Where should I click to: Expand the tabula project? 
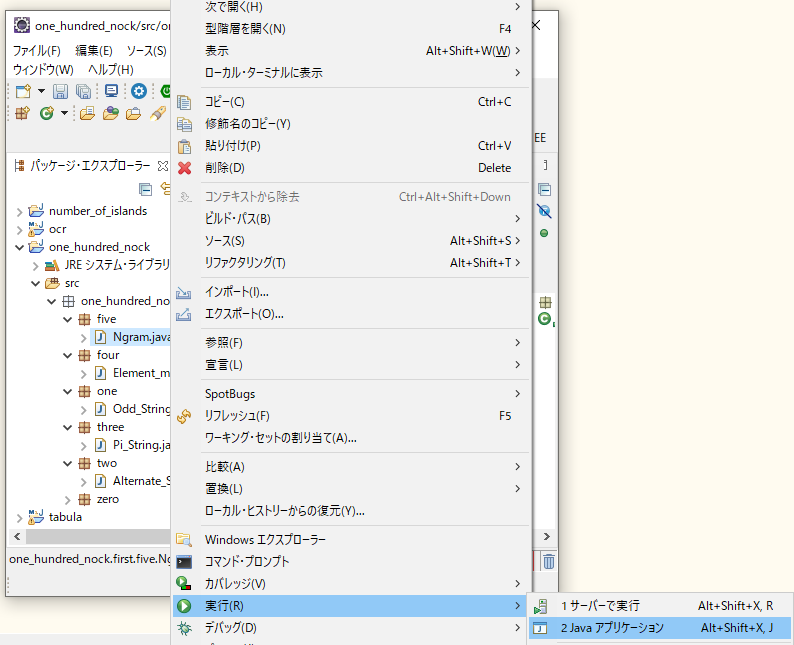[19, 517]
